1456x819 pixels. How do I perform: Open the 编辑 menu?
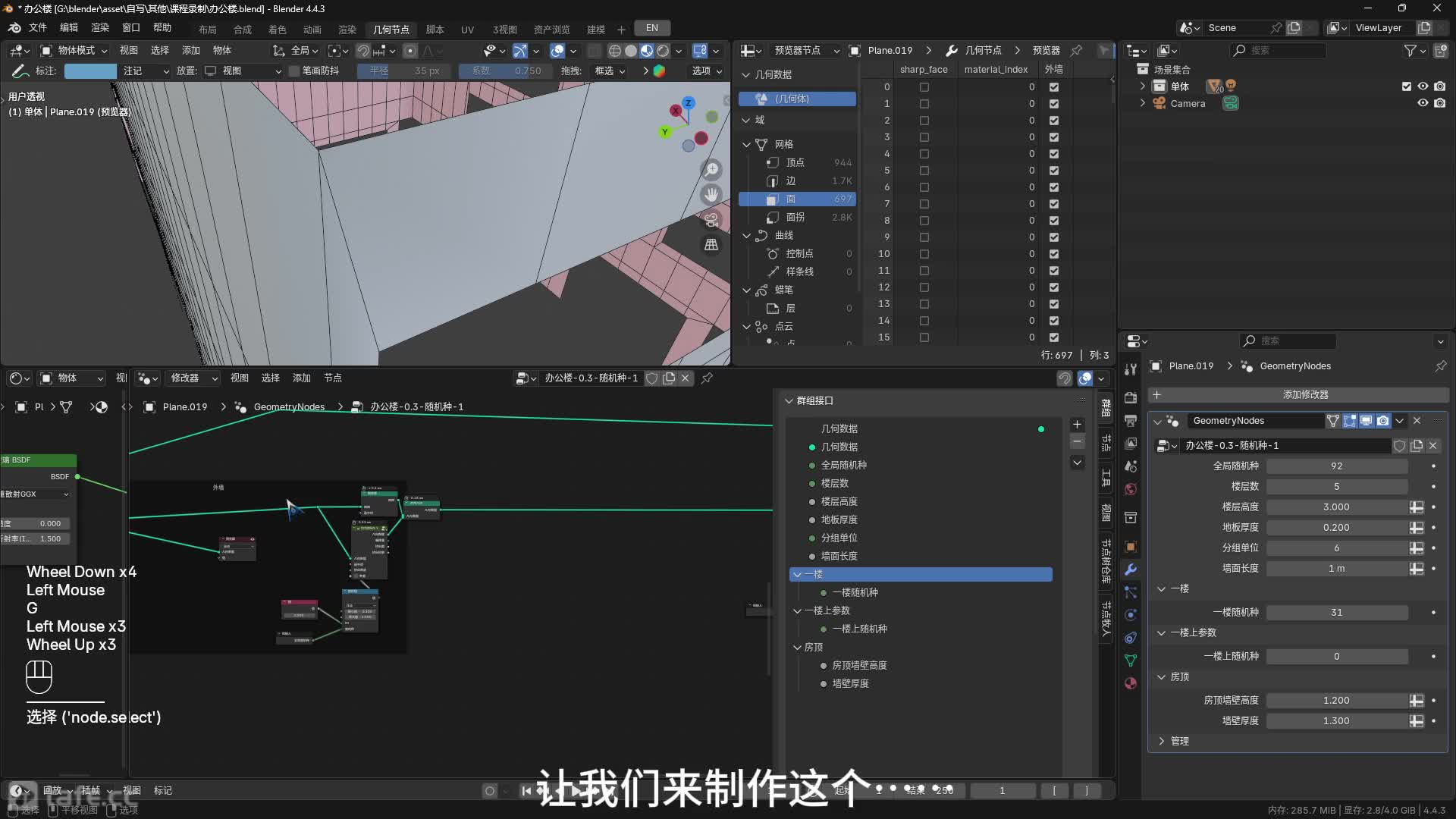pos(69,28)
